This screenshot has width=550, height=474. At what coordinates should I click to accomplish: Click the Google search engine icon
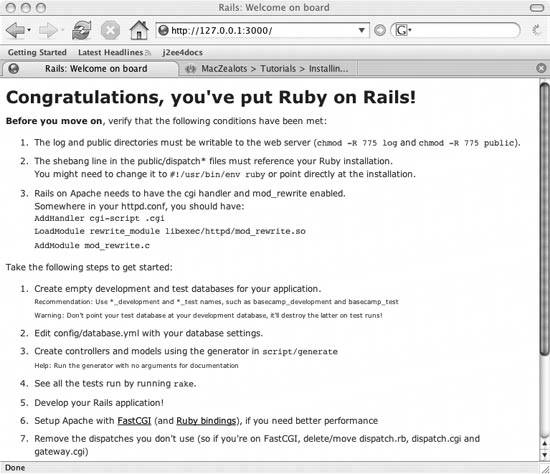401,30
